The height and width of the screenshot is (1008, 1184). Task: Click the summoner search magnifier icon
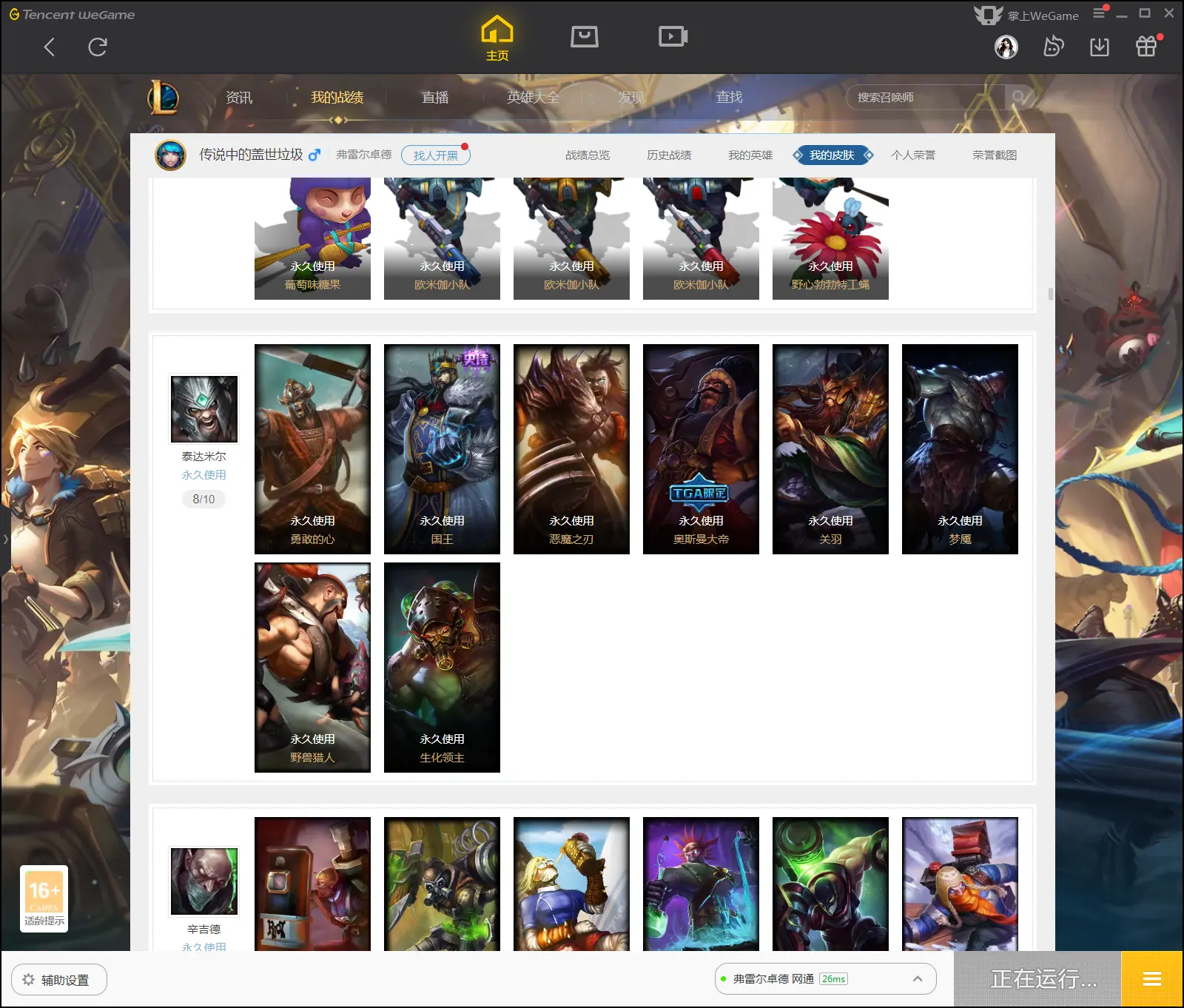(x=1019, y=97)
